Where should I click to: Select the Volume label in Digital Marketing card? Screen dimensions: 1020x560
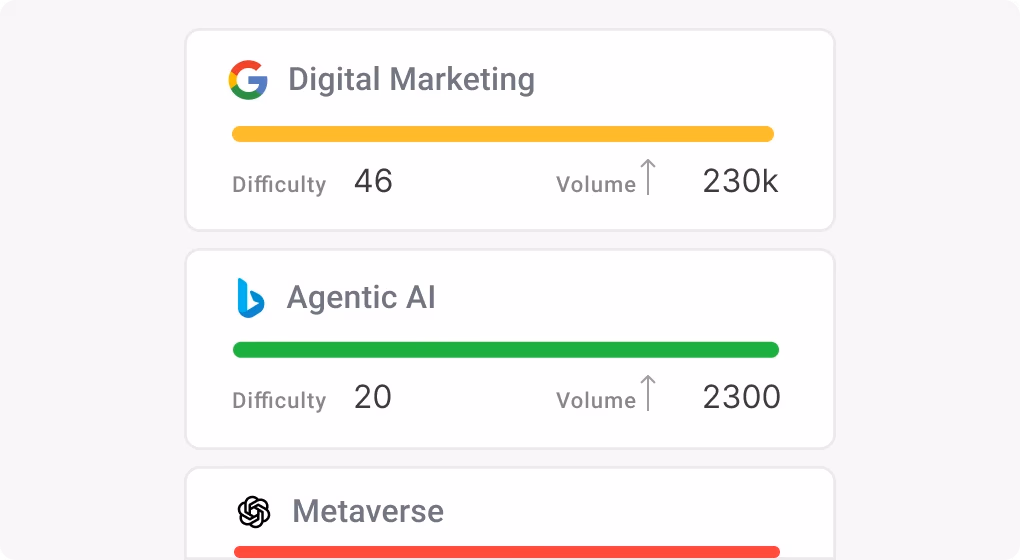click(x=596, y=185)
